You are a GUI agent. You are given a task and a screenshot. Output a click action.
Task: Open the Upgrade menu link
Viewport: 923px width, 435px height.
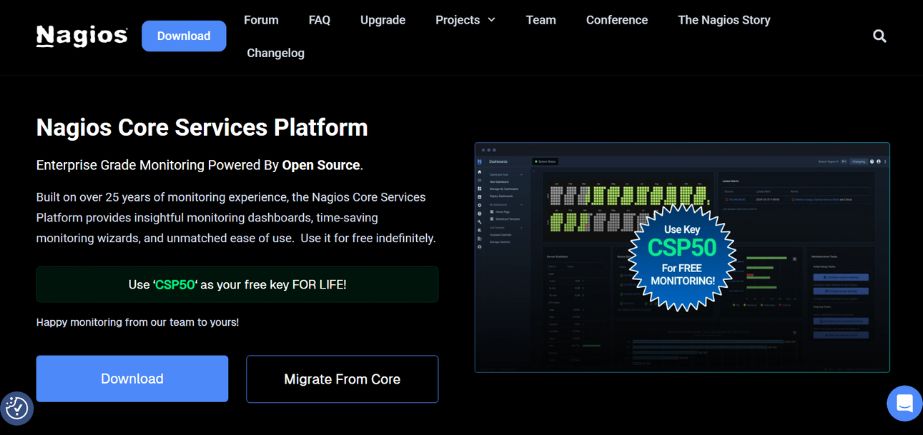click(383, 20)
